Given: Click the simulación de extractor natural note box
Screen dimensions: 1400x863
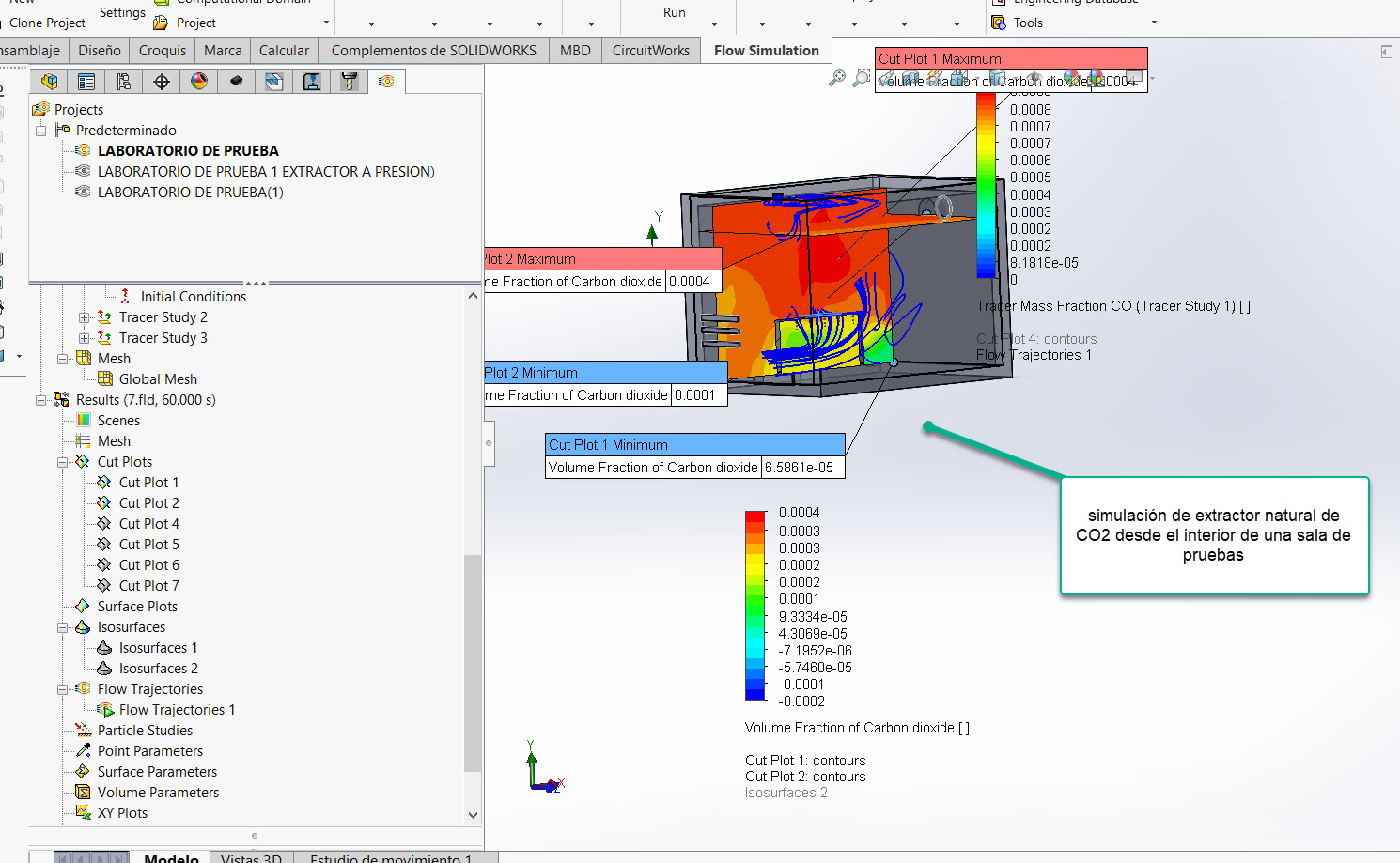Looking at the screenshot, I should click(1214, 535).
